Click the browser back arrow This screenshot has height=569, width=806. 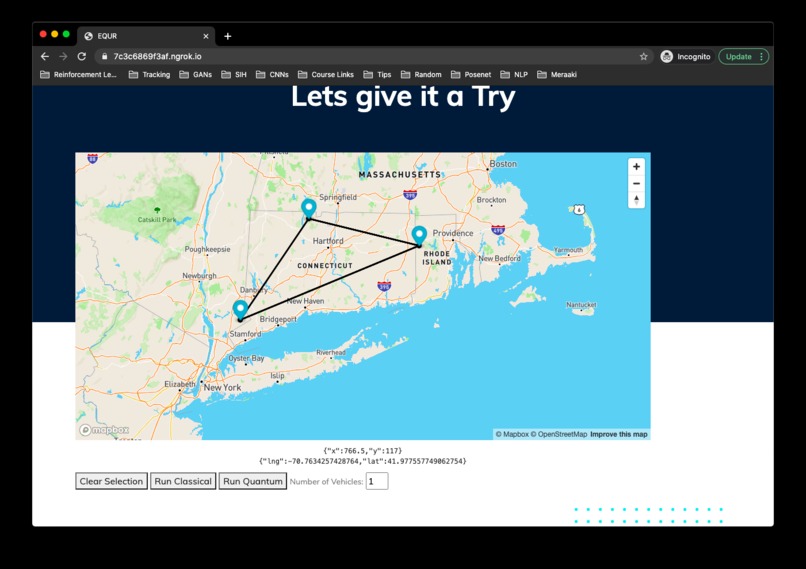(x=45, y=57)
